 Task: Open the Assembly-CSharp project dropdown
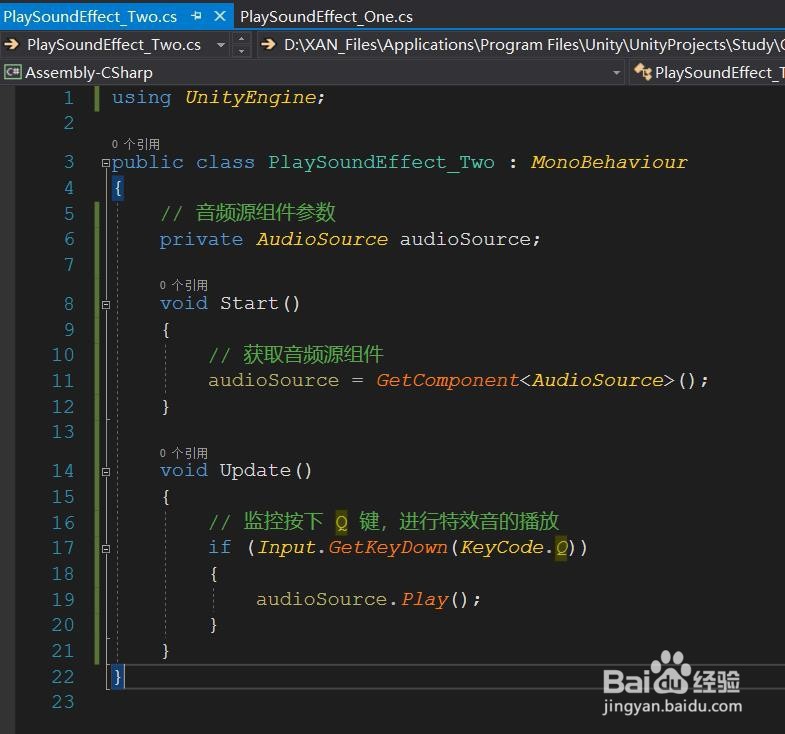[616, 73]
